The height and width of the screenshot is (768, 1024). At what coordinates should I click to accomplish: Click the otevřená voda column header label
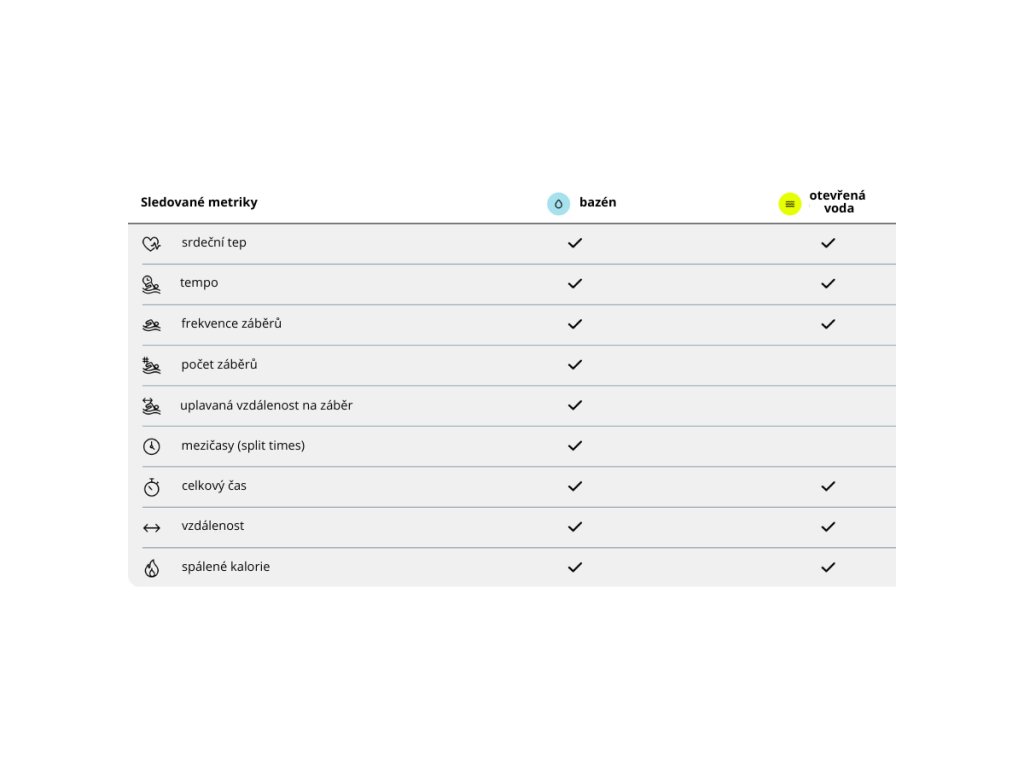(x=837, y=202)
